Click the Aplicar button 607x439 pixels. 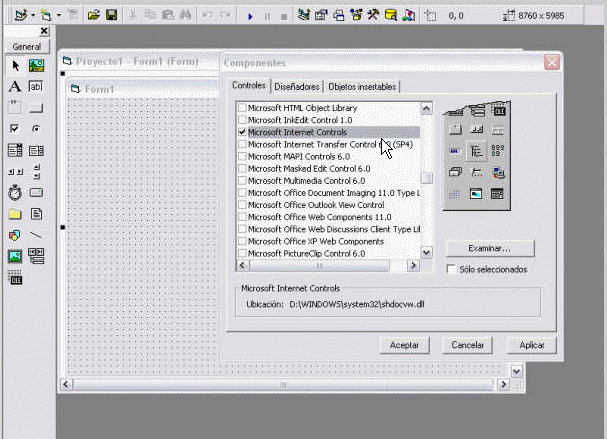(x=532, y=345)
